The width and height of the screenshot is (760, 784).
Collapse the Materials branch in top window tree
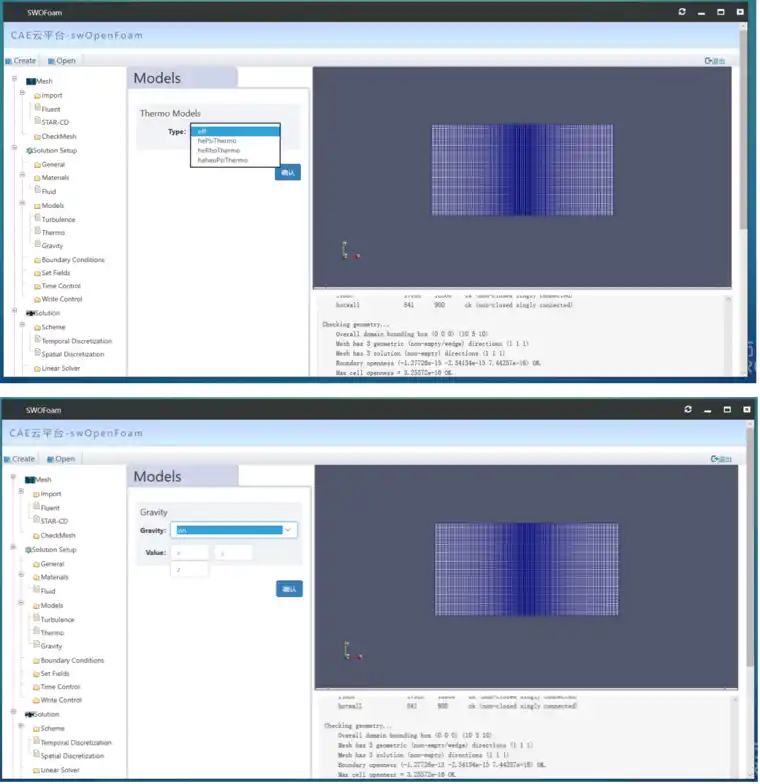pos(22,174)
